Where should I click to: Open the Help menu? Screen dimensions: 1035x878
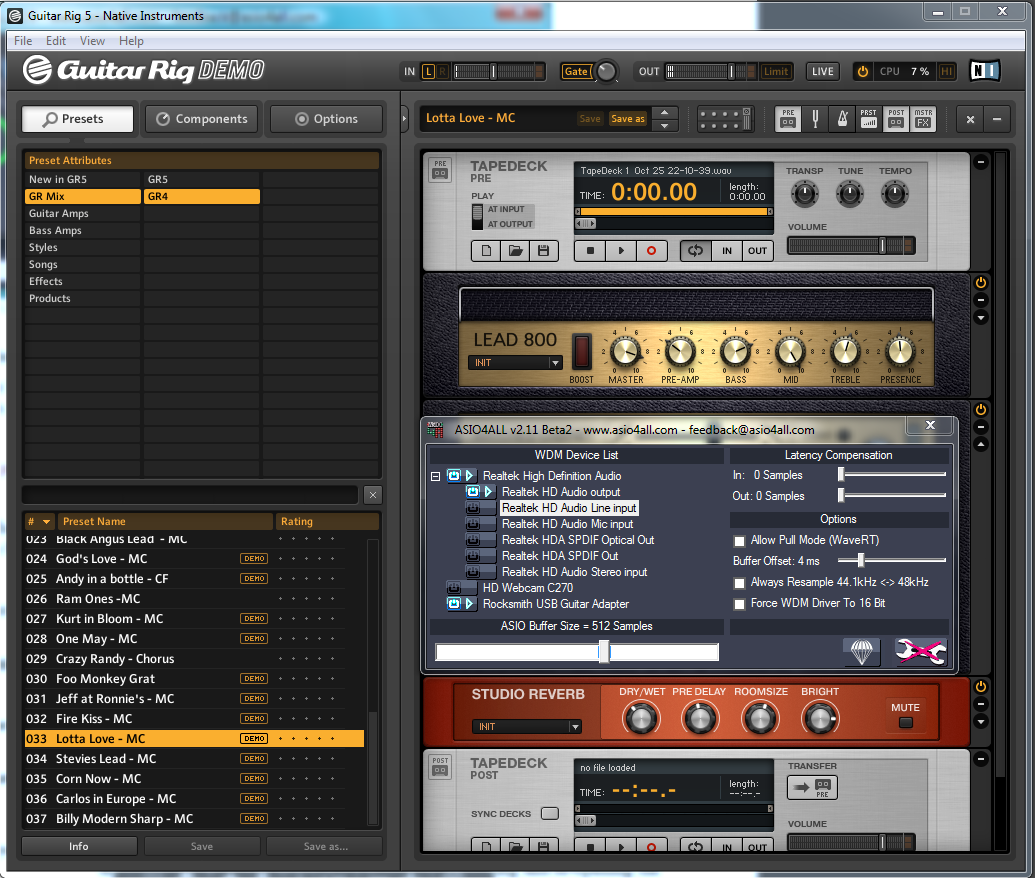tap(131, 41)
